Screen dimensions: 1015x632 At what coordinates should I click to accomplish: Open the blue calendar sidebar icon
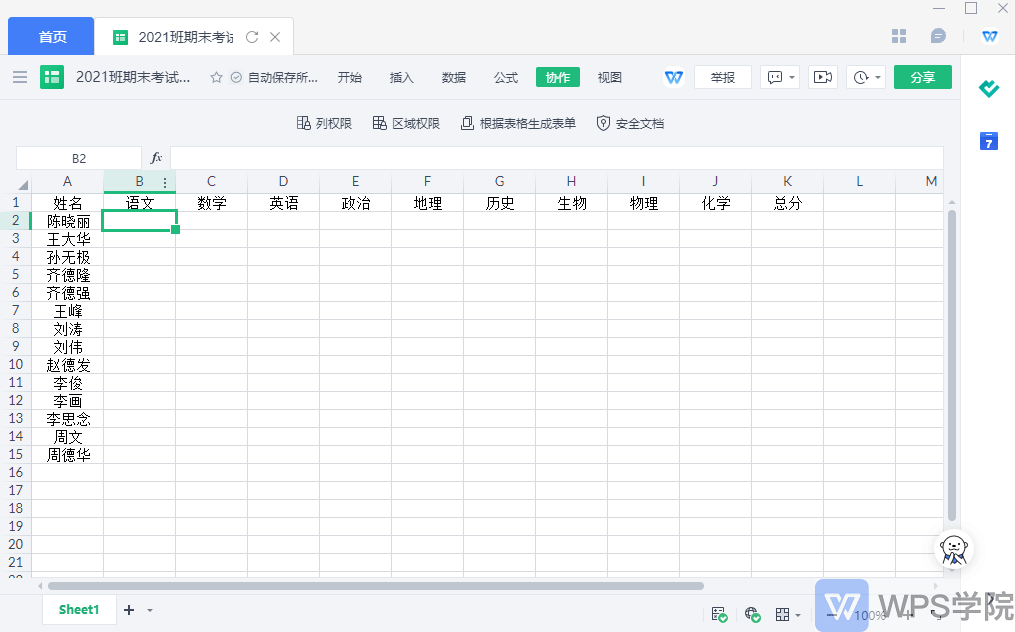(x=988, y=141)
